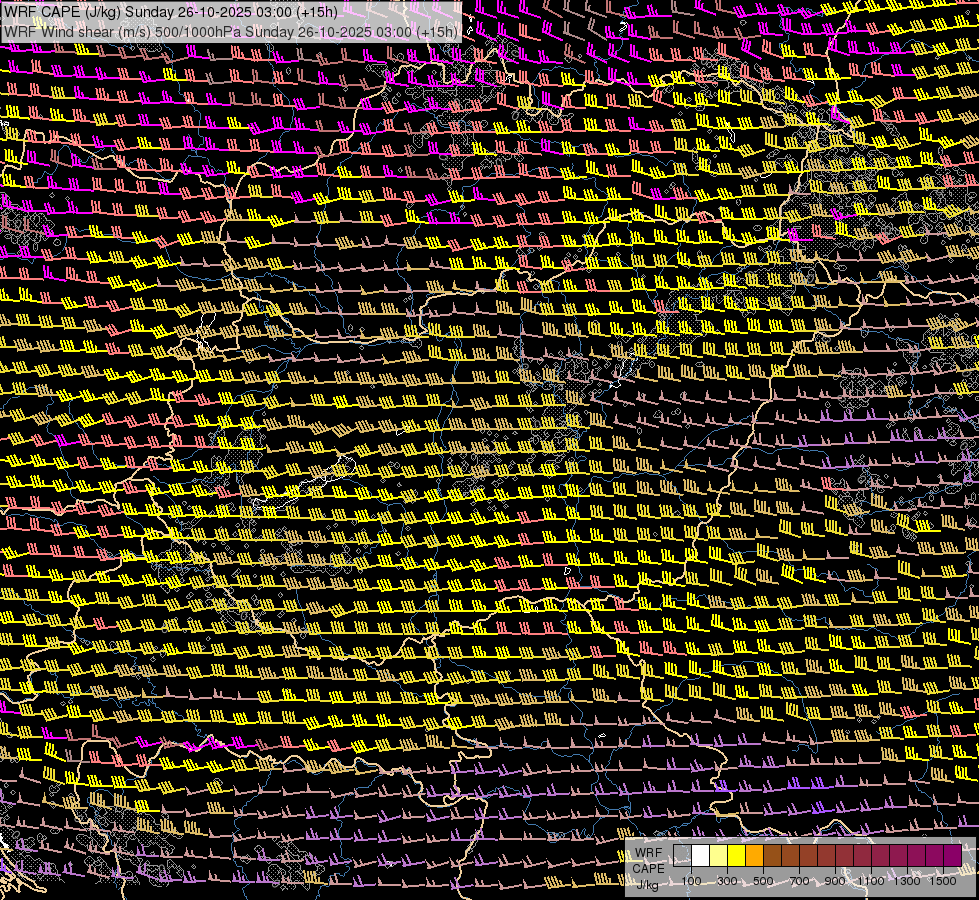Click the 'CAPE' label in legend
This screenshot has height=900, width=979.
point(648,868)
